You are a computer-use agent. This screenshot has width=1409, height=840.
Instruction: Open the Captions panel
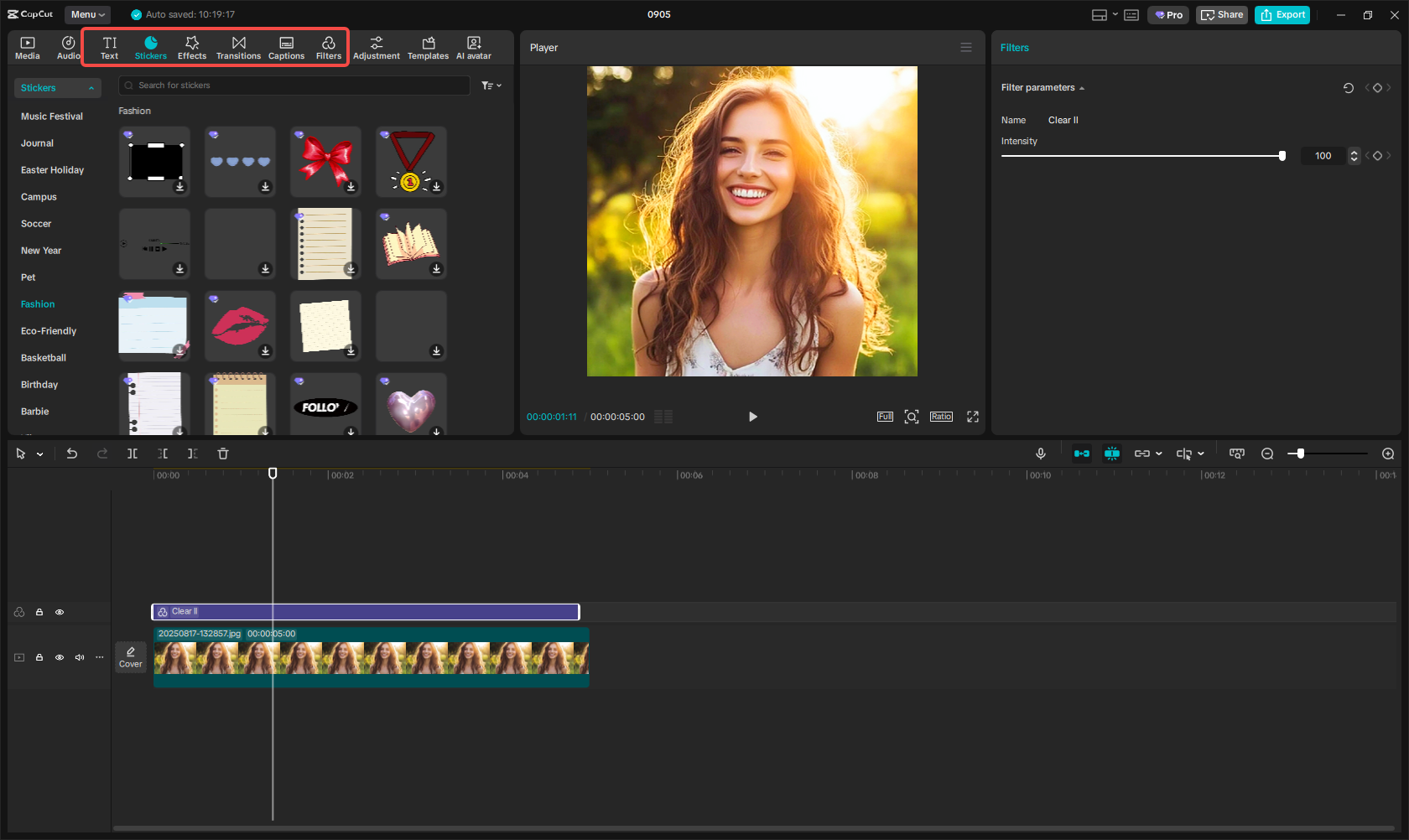pyautogui.click(x=286, y=46)
